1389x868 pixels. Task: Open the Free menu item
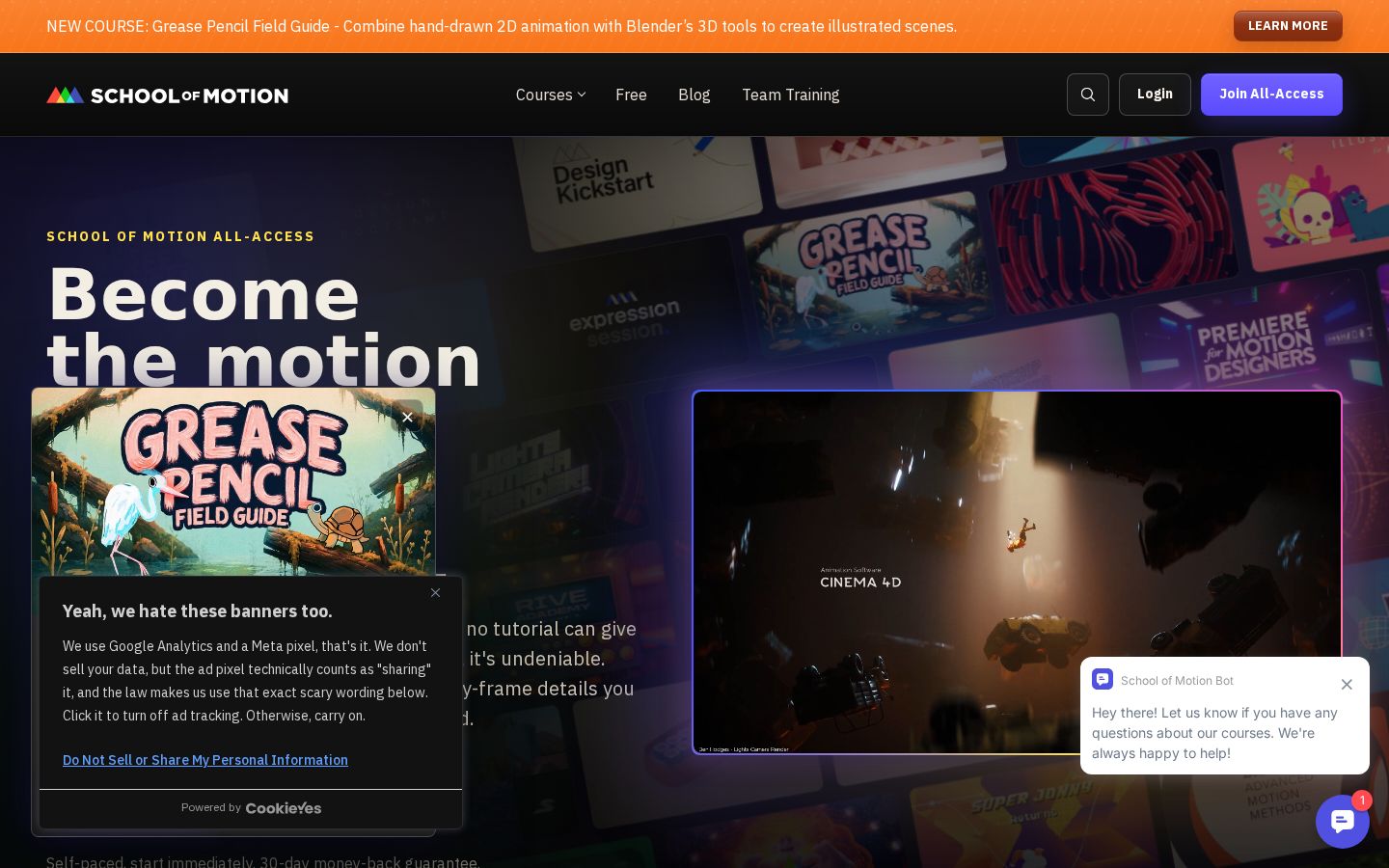coord(631,95)
